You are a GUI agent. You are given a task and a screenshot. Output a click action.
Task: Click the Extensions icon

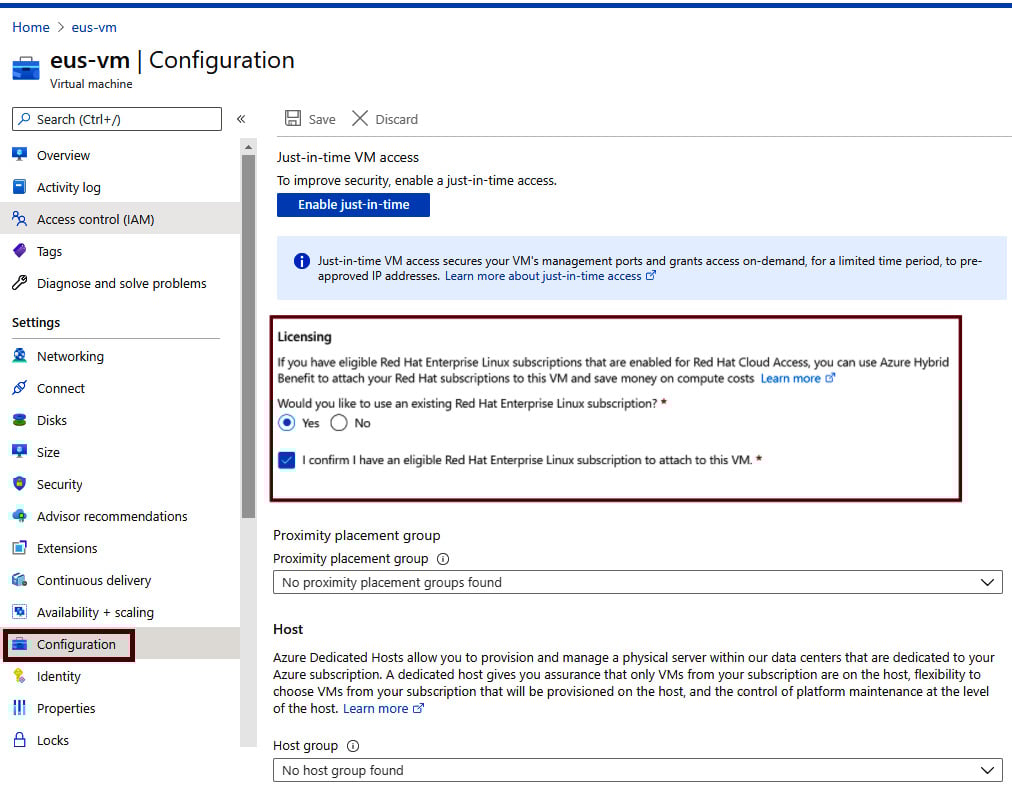pos(19,547)
